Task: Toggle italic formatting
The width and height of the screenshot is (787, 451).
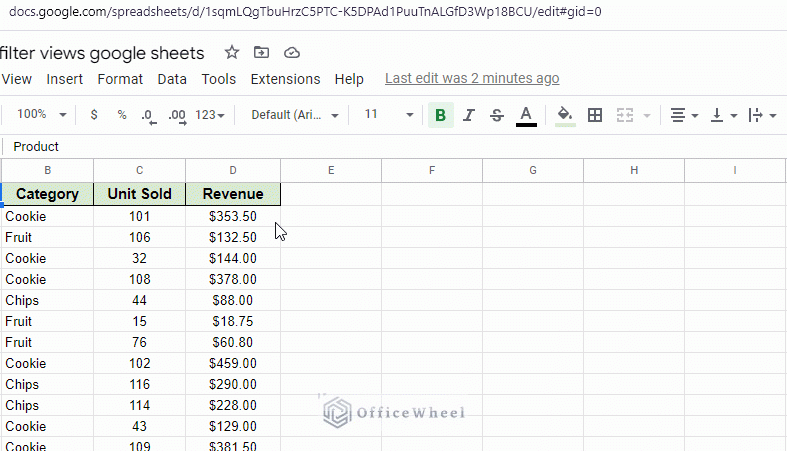Action: click(x=468, y=115)
